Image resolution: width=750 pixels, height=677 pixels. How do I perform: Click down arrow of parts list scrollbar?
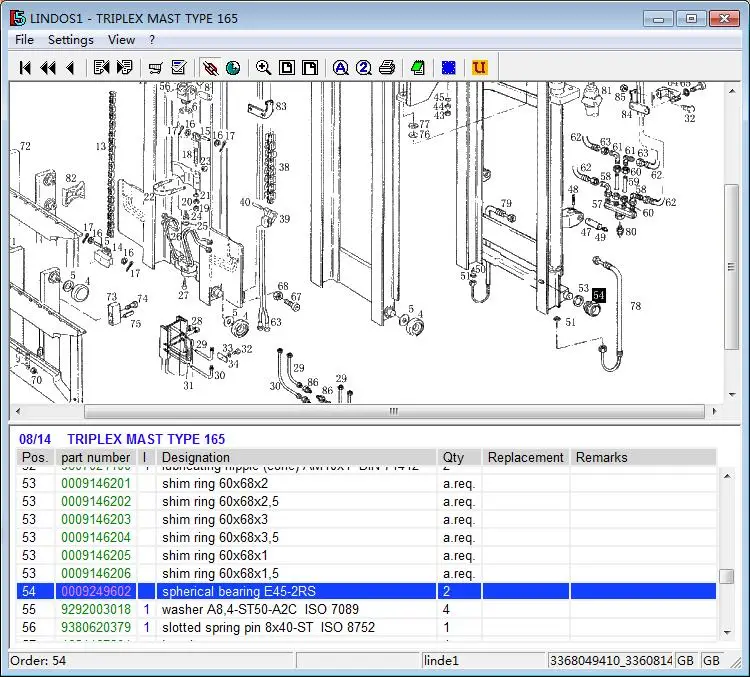tap(727, 633)
